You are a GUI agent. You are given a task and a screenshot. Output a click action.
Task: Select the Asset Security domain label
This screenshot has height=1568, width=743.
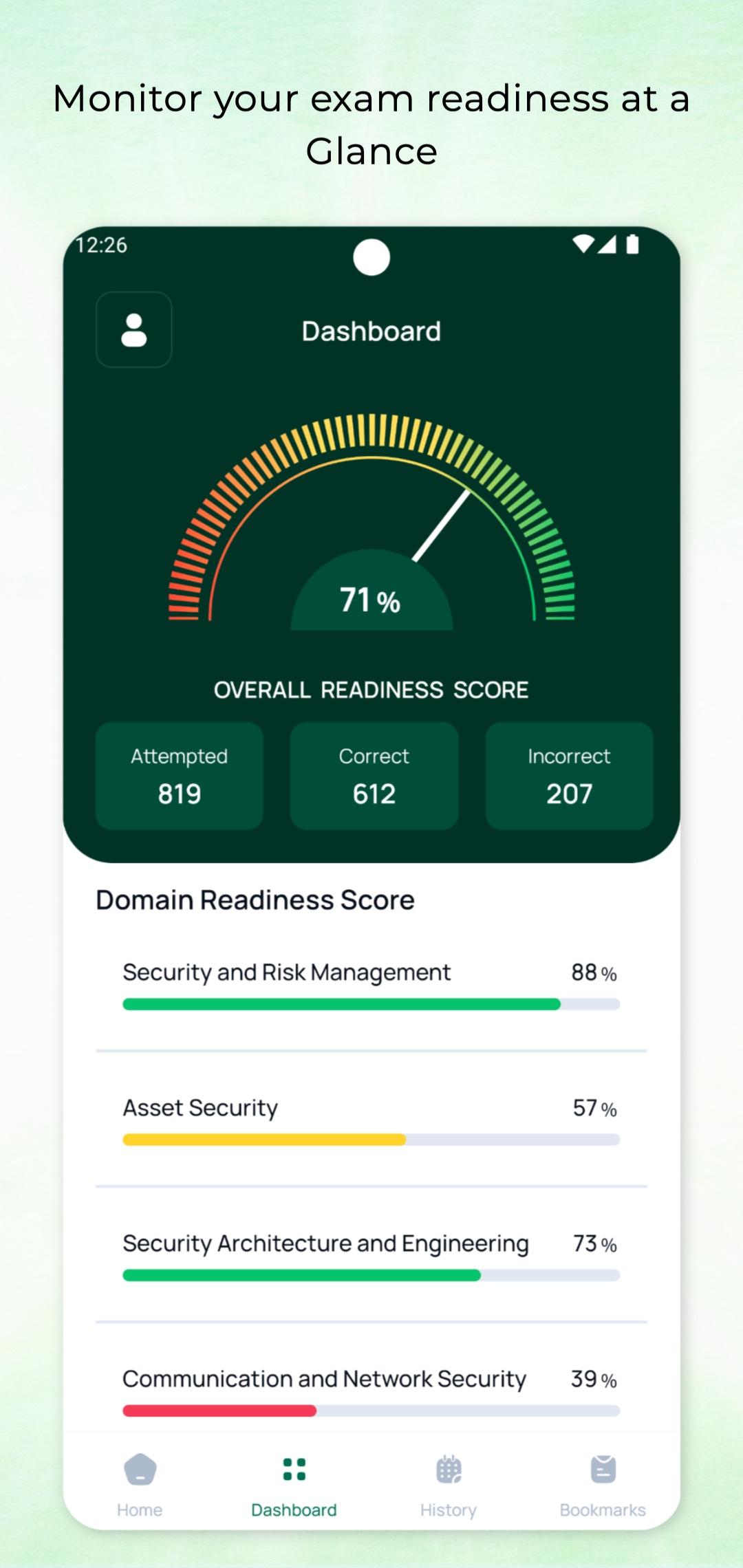(200, 1108)
